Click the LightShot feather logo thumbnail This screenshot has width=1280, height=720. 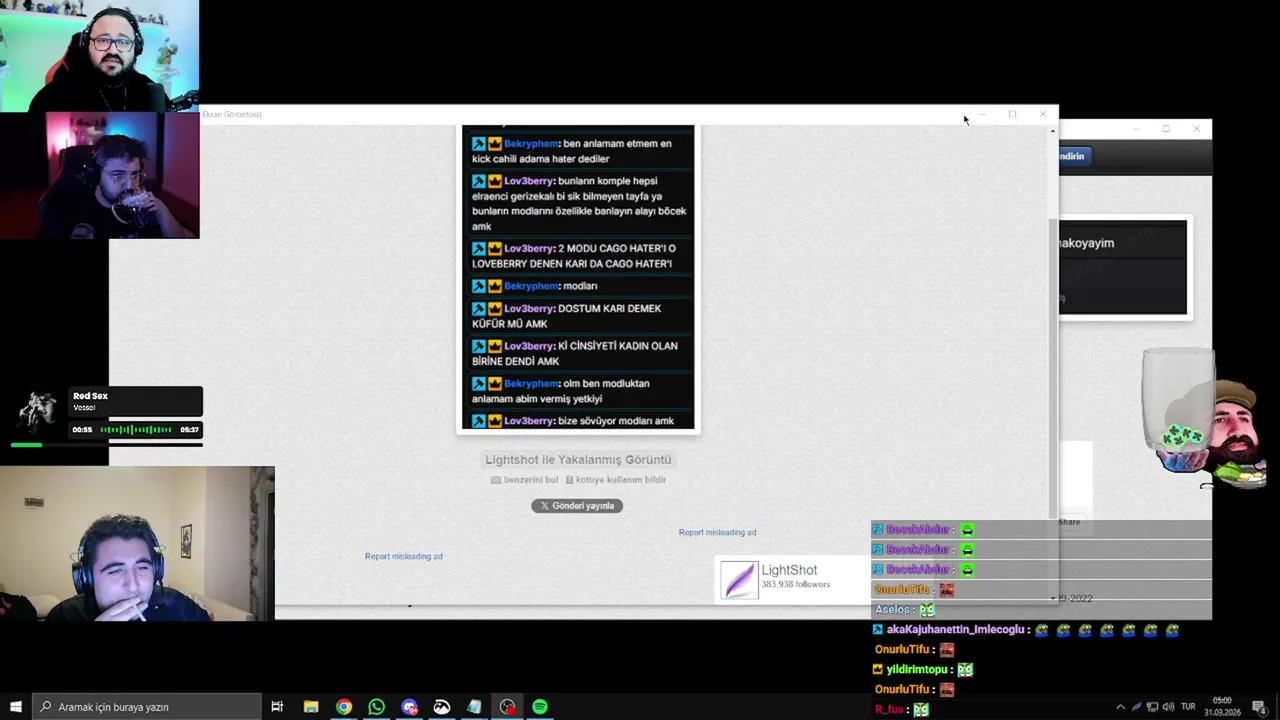click(739, 580)
